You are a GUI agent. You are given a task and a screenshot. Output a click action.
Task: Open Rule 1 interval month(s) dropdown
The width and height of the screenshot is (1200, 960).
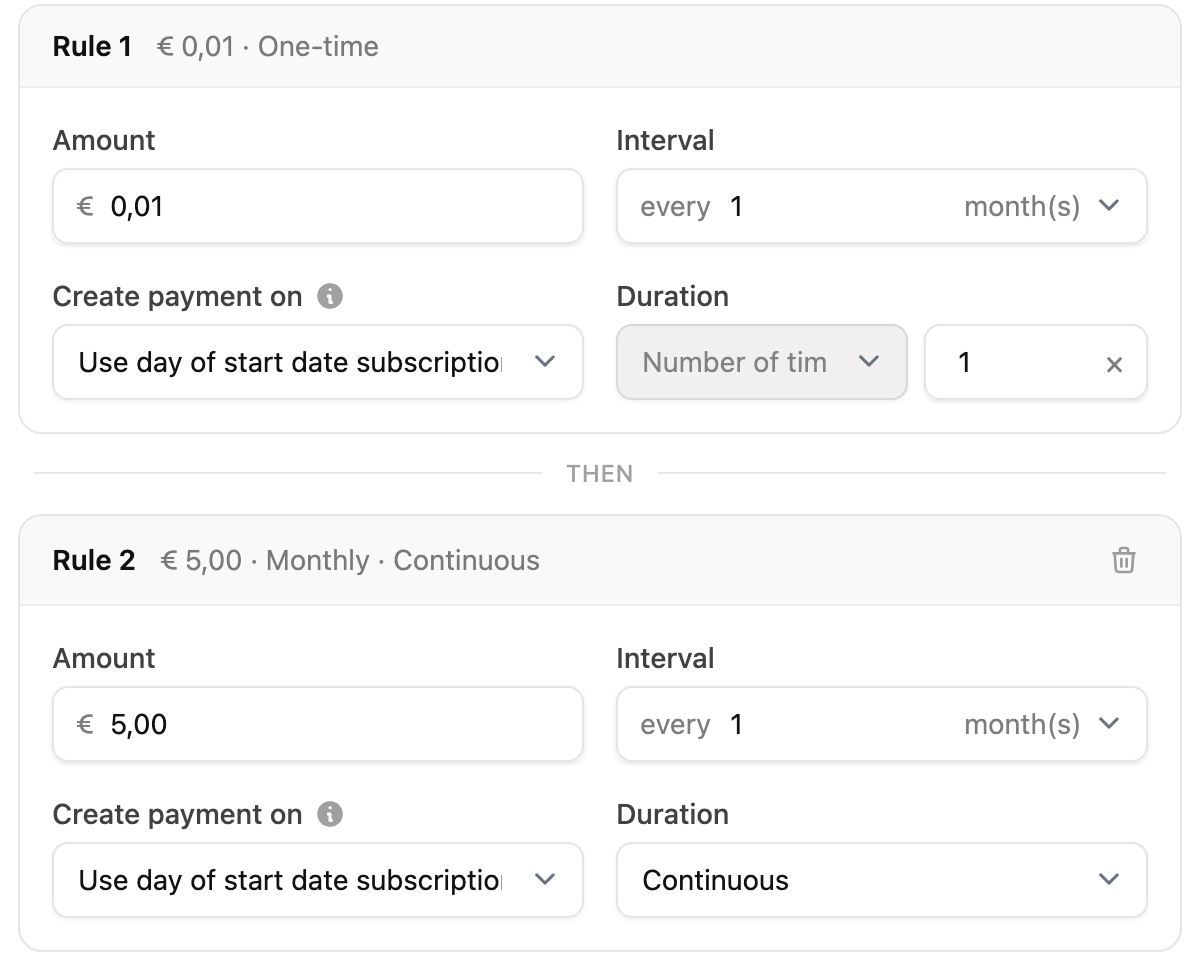(x=1041, y=206)
